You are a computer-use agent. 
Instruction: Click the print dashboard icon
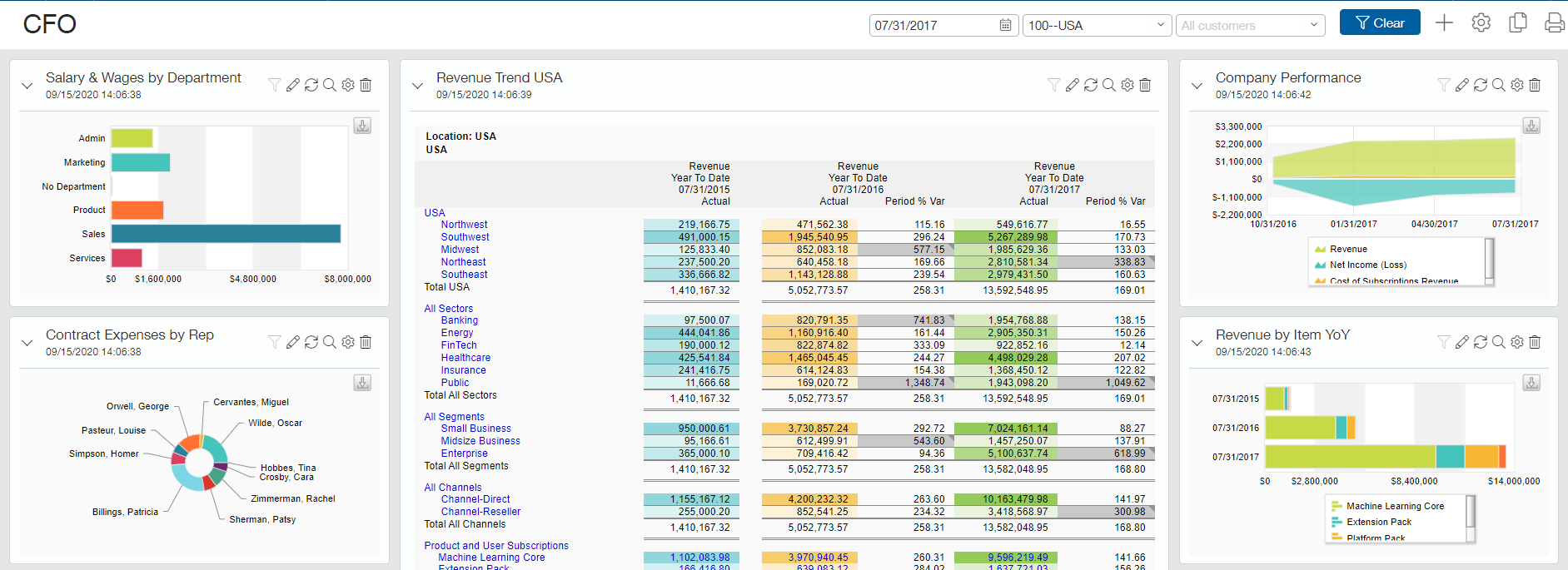(1554, 23)
